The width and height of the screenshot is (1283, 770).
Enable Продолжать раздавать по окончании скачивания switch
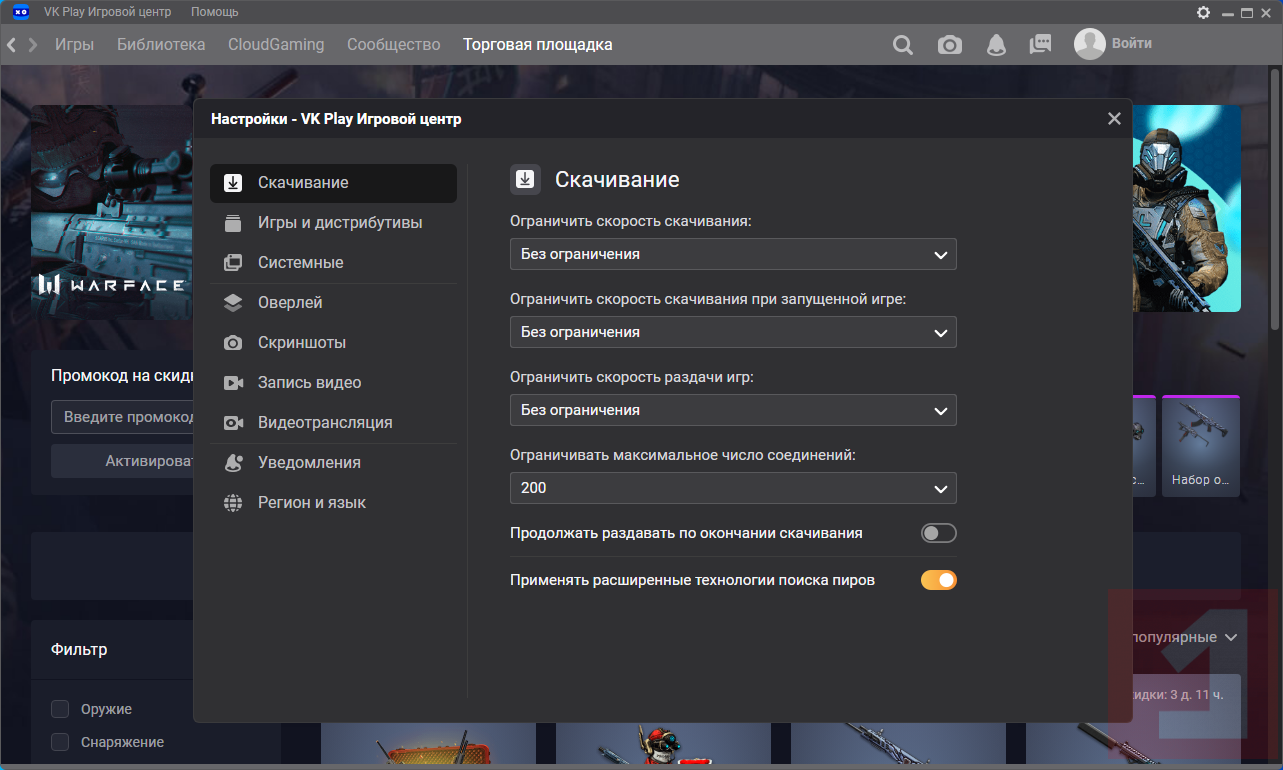(x=939, y=533)
